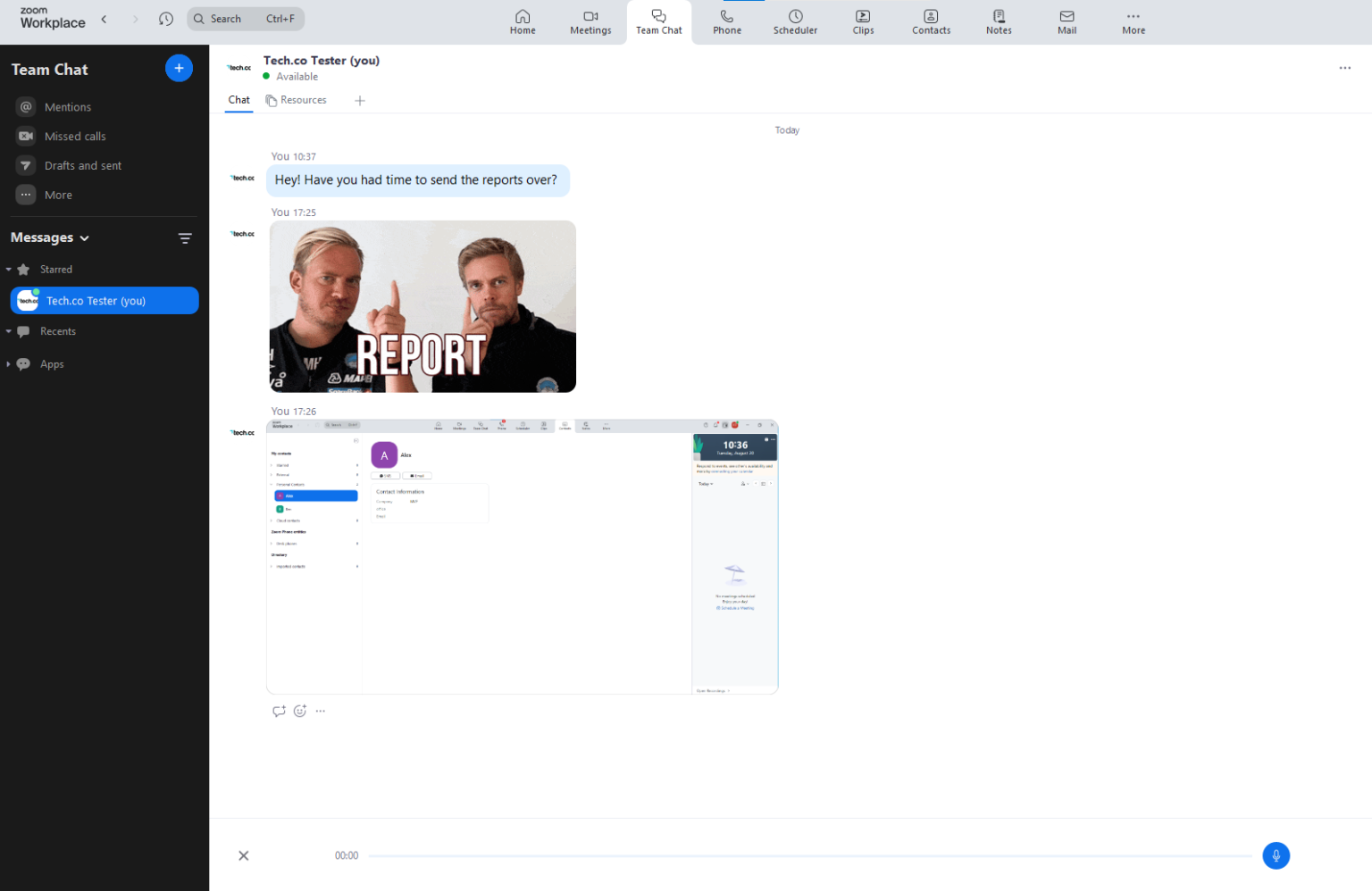The width and height of the screenshot is (1372, 891).
Task: Click the blue microphone record button
Action: (1276, 855)
